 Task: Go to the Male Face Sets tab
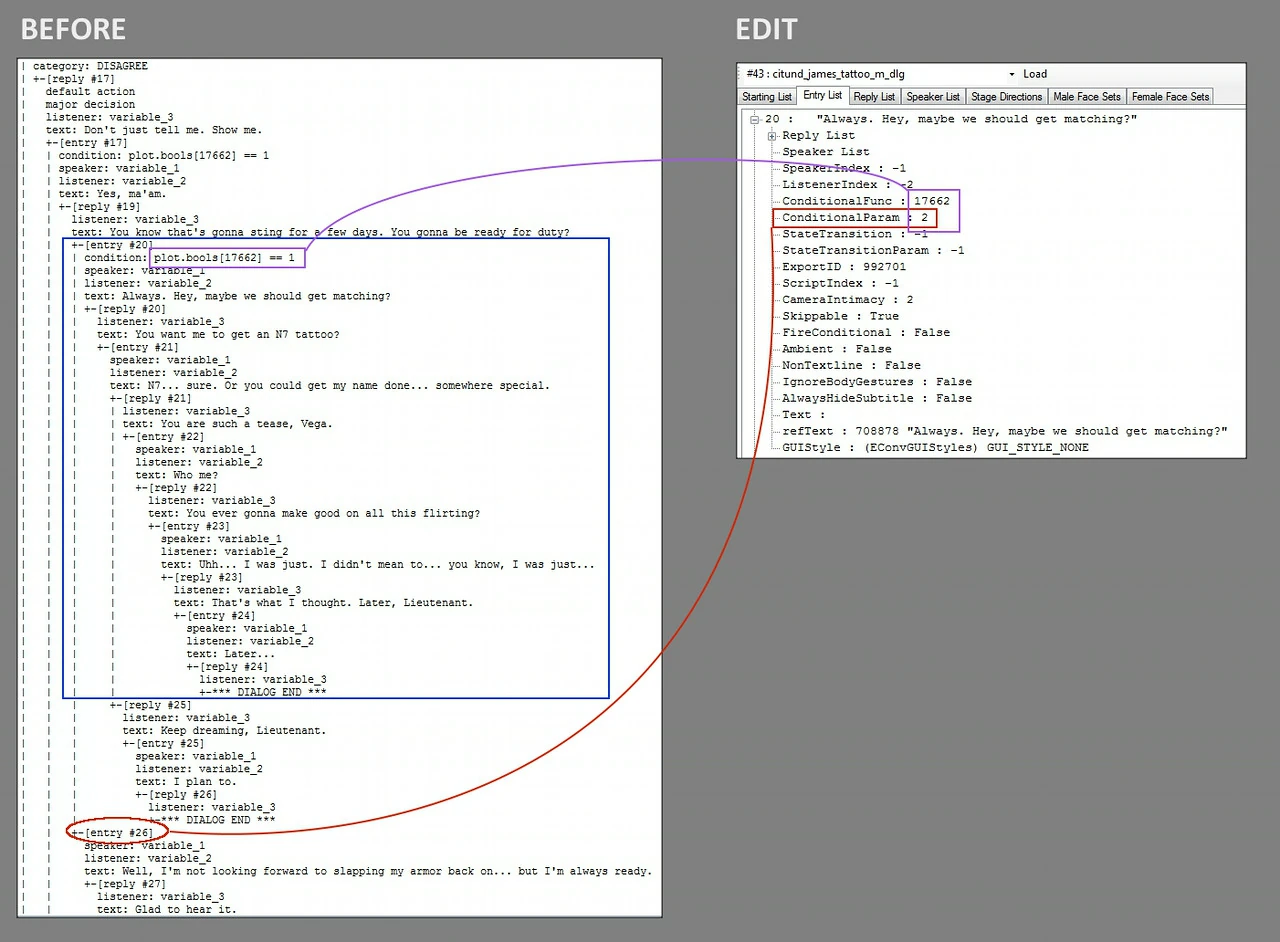tap(1087, 97)
